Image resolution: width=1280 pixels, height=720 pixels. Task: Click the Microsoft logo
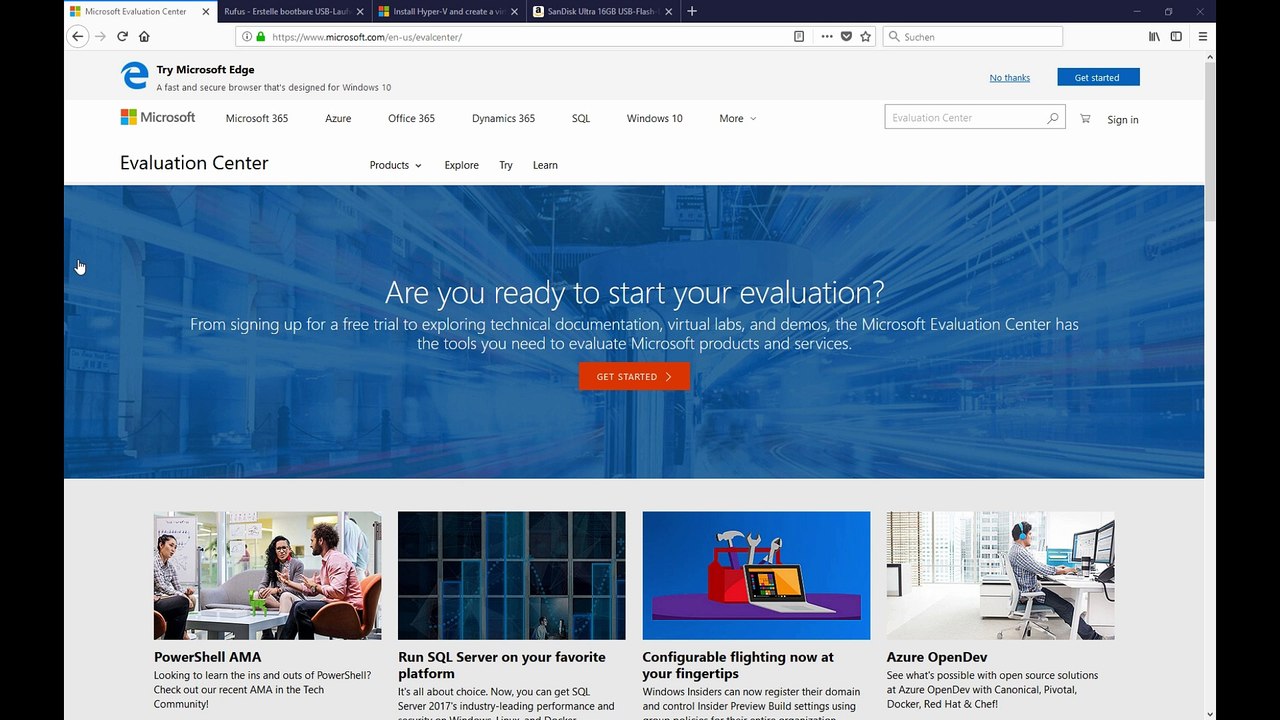158,117
